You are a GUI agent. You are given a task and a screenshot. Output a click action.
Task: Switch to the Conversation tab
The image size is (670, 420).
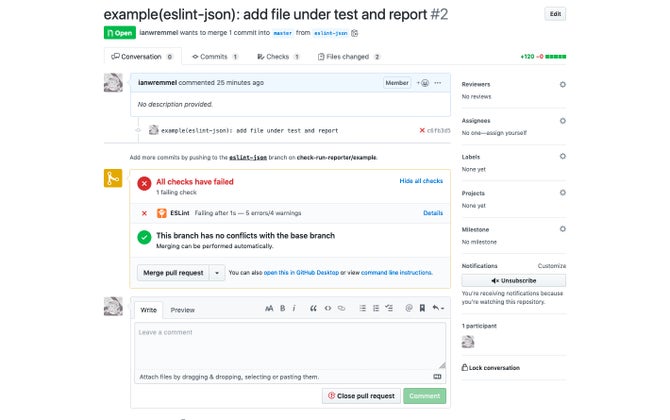(x=142, y=56)
